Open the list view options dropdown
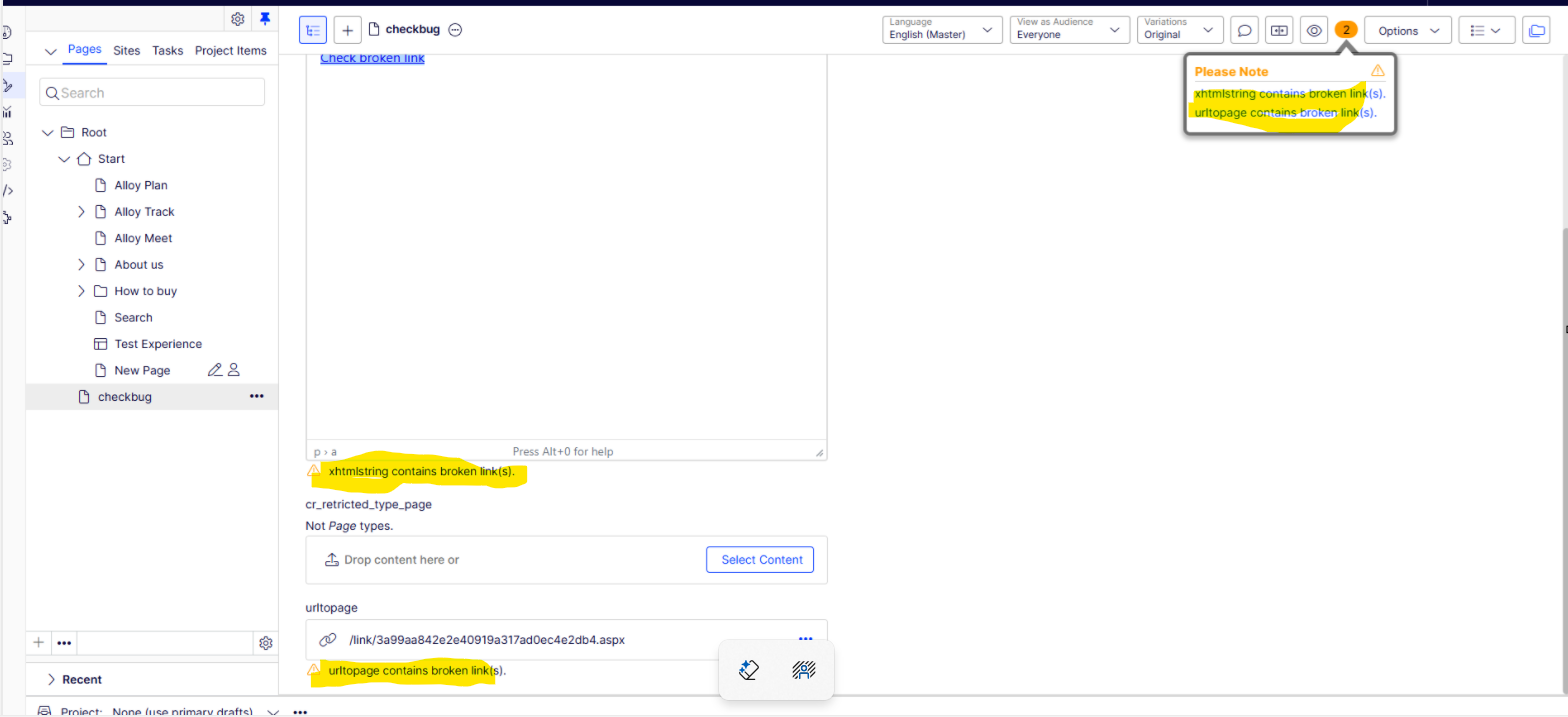Viewport: 1568px width, 717px height. pyautogui.click(x=1486, y=31)
